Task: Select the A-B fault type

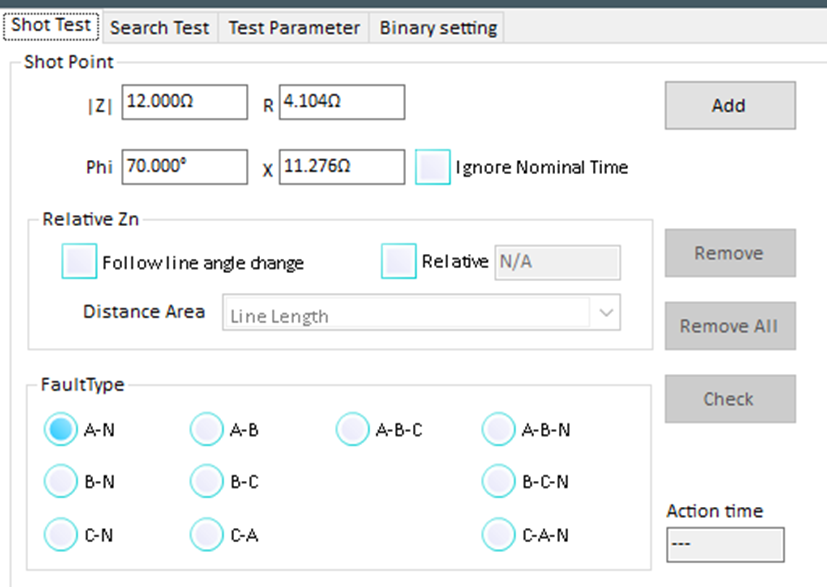Action: (207, 430)
